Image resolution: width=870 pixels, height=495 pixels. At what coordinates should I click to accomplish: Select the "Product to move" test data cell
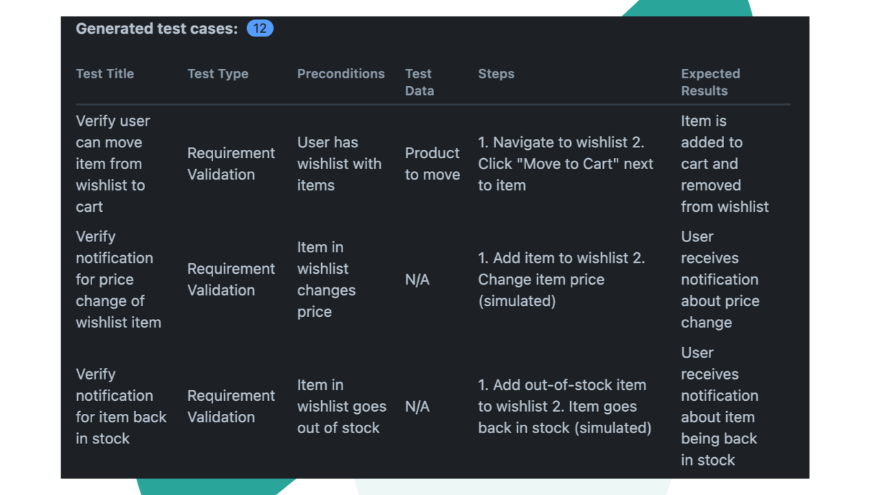[432, 164]
